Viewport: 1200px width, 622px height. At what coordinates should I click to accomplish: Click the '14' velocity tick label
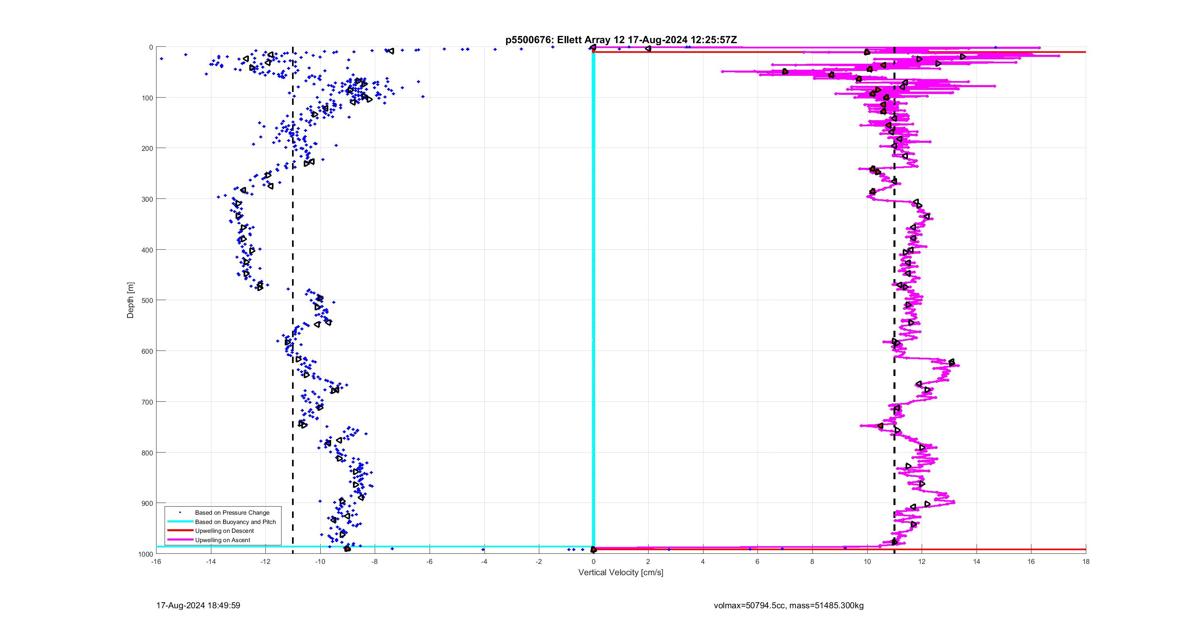point(976,561)
